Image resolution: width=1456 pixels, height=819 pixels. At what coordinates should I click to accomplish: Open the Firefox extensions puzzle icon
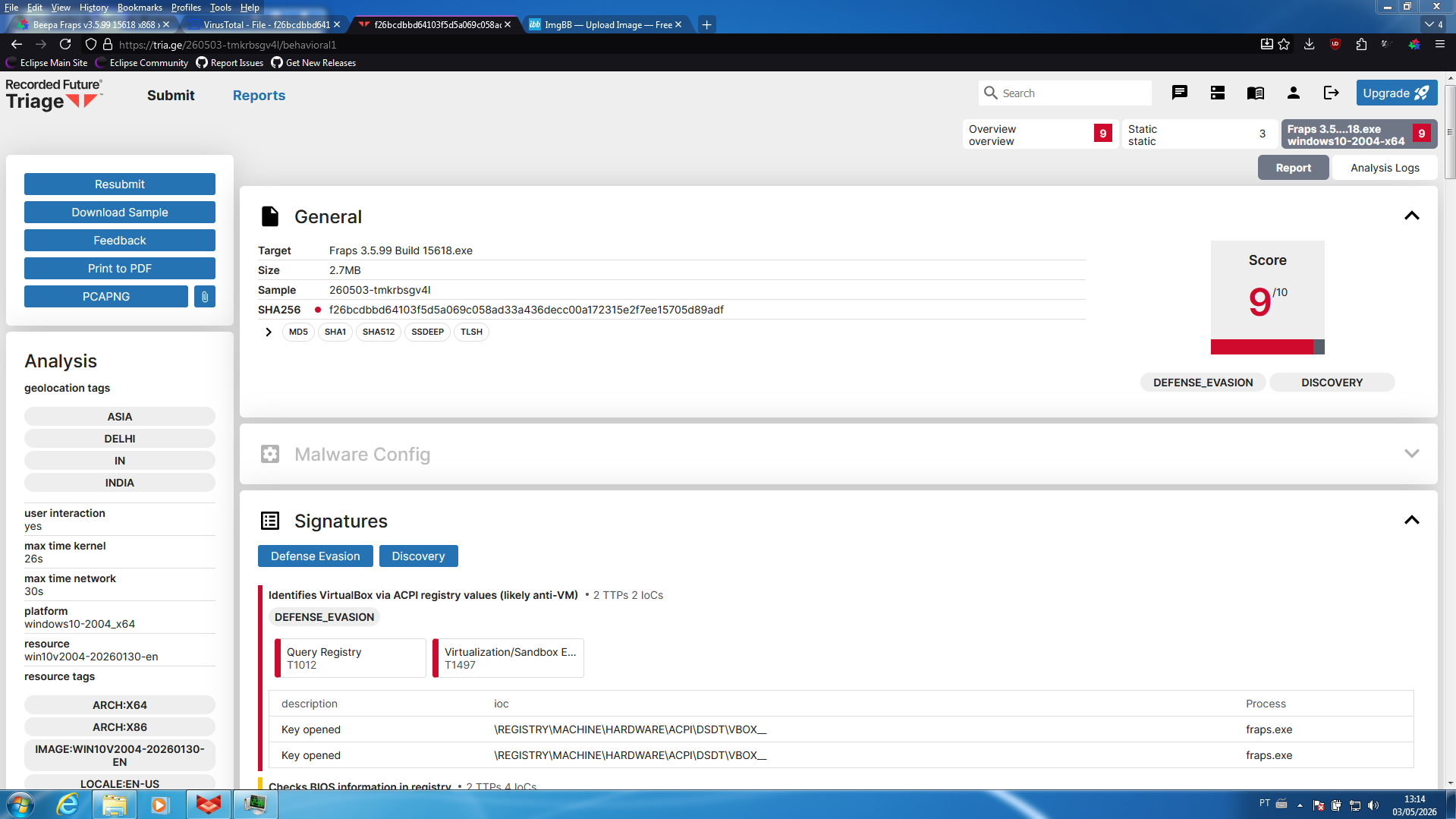(1361, 44)
